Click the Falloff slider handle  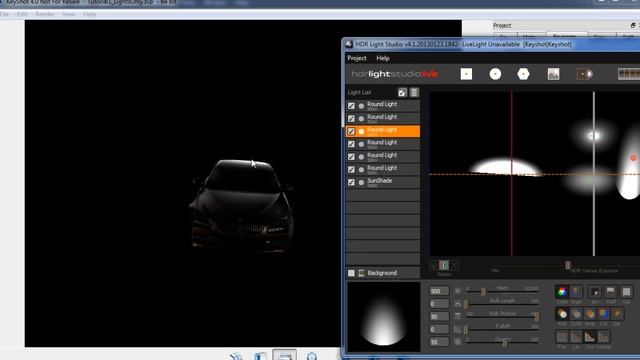click(x=465, y=329)
